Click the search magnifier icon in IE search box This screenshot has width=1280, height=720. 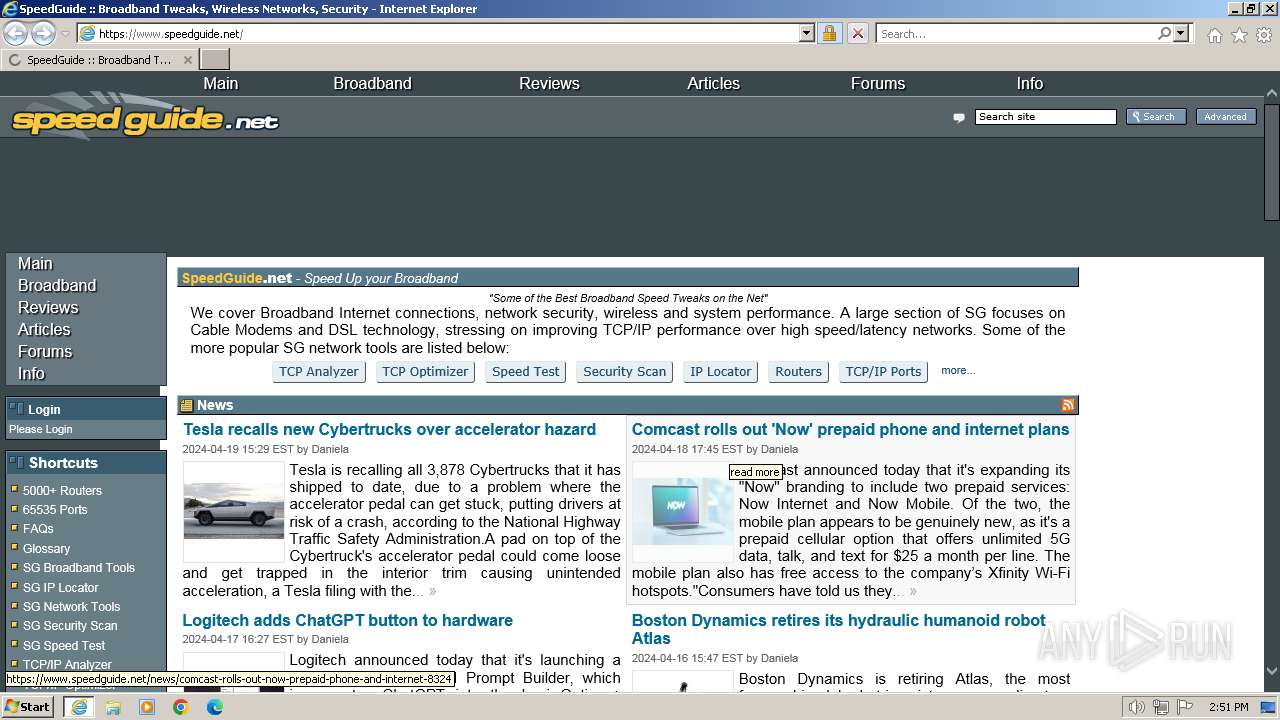(1164, 33)
